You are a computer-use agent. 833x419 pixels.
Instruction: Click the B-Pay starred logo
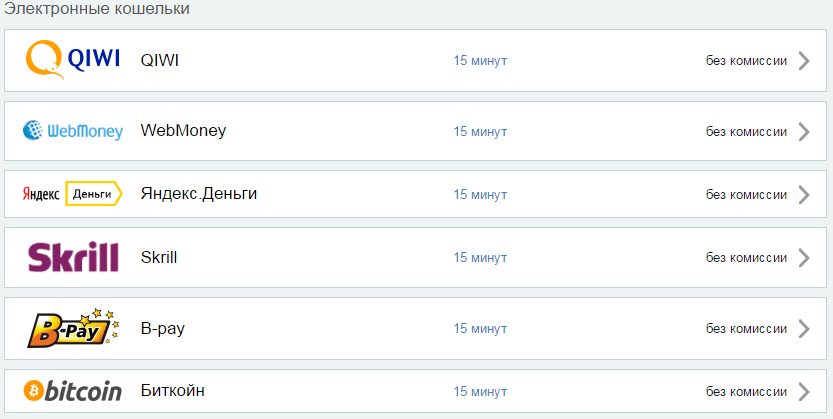73,328
